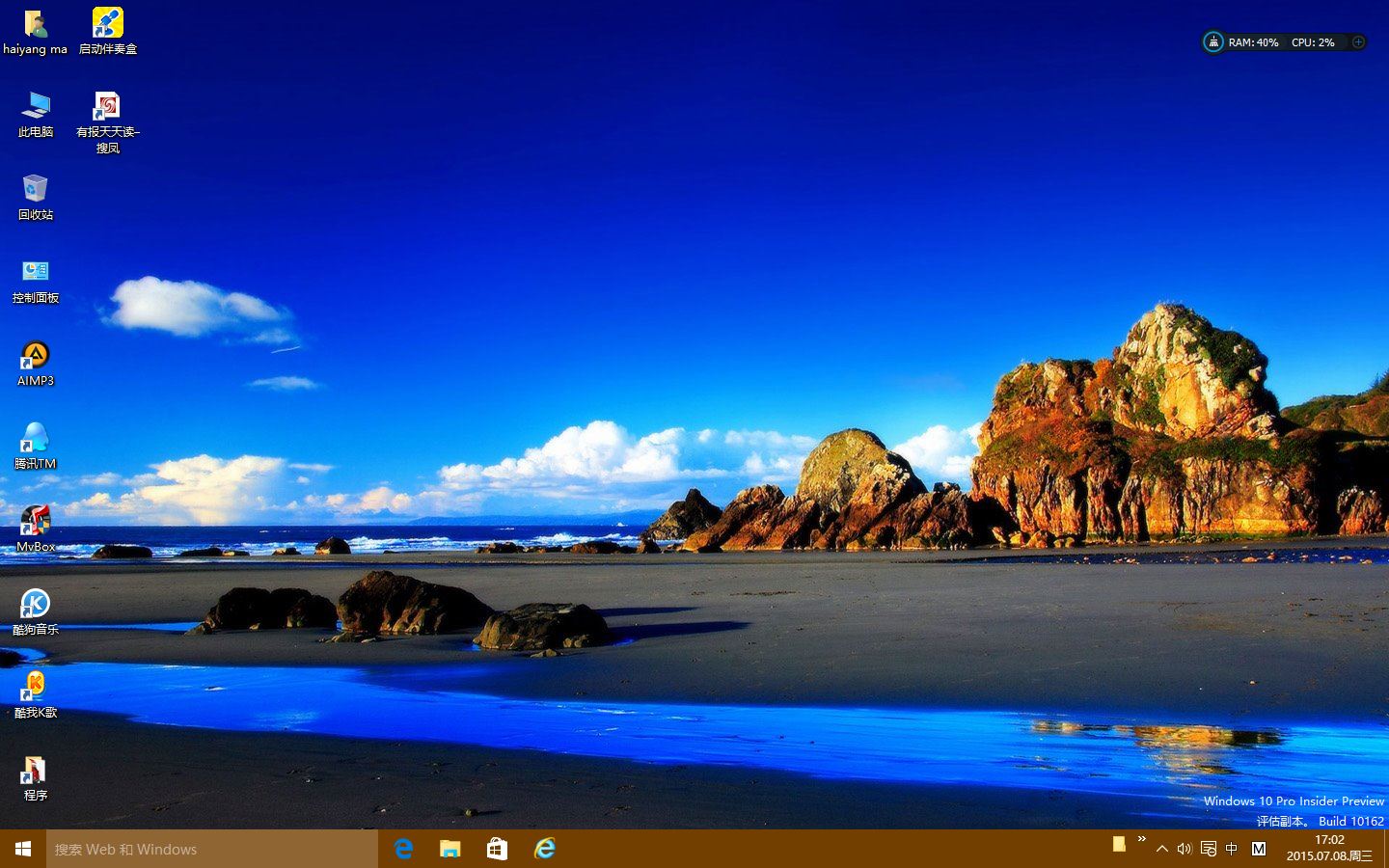Viewport: 1389px width, 868px height.
Task: Select the 控制面板 control panel icon
Action: pyautogui.click(x=36, y=280)
